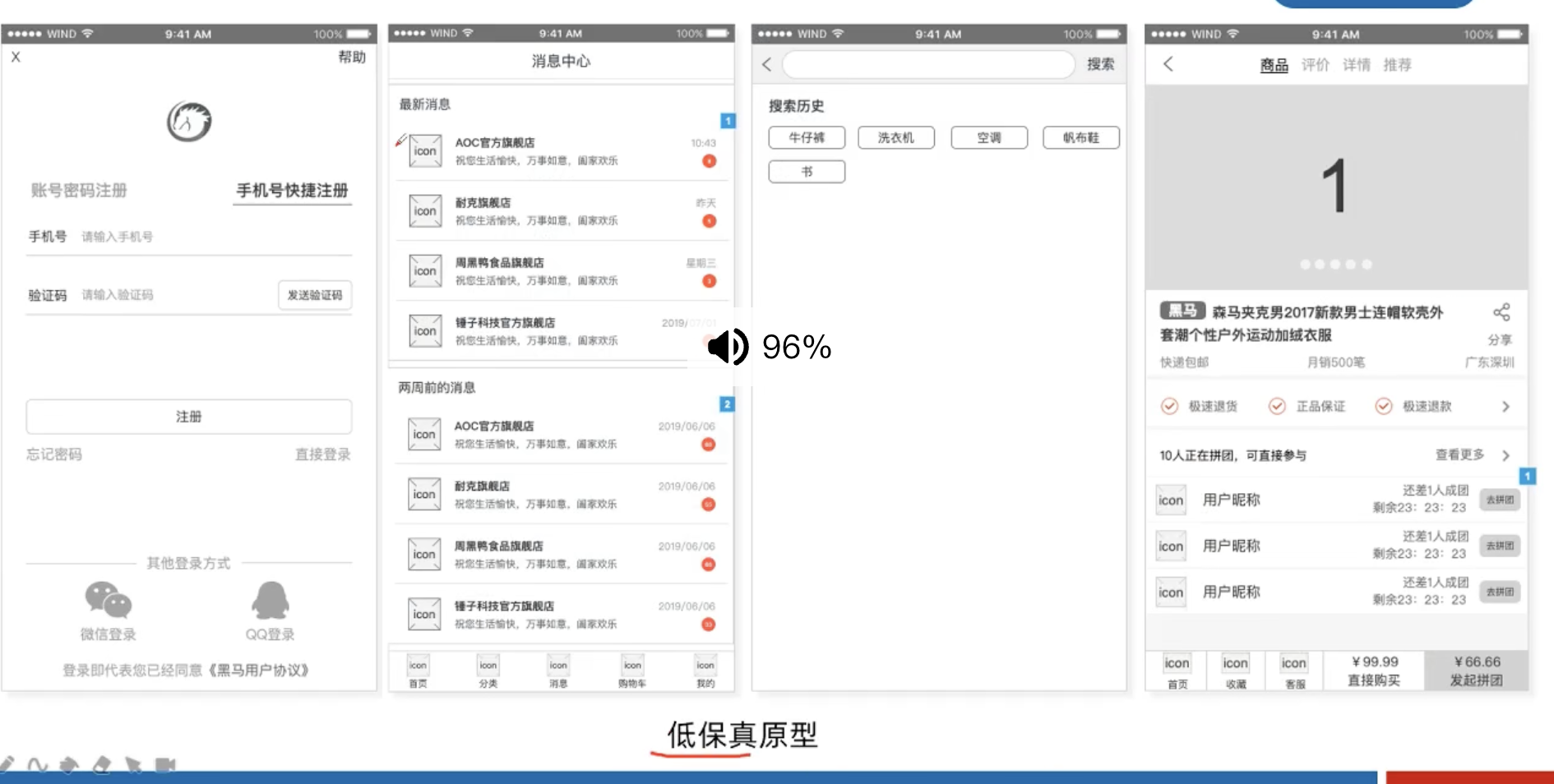Switch to the 账号密码注册 tab

(x=79, y=191)
